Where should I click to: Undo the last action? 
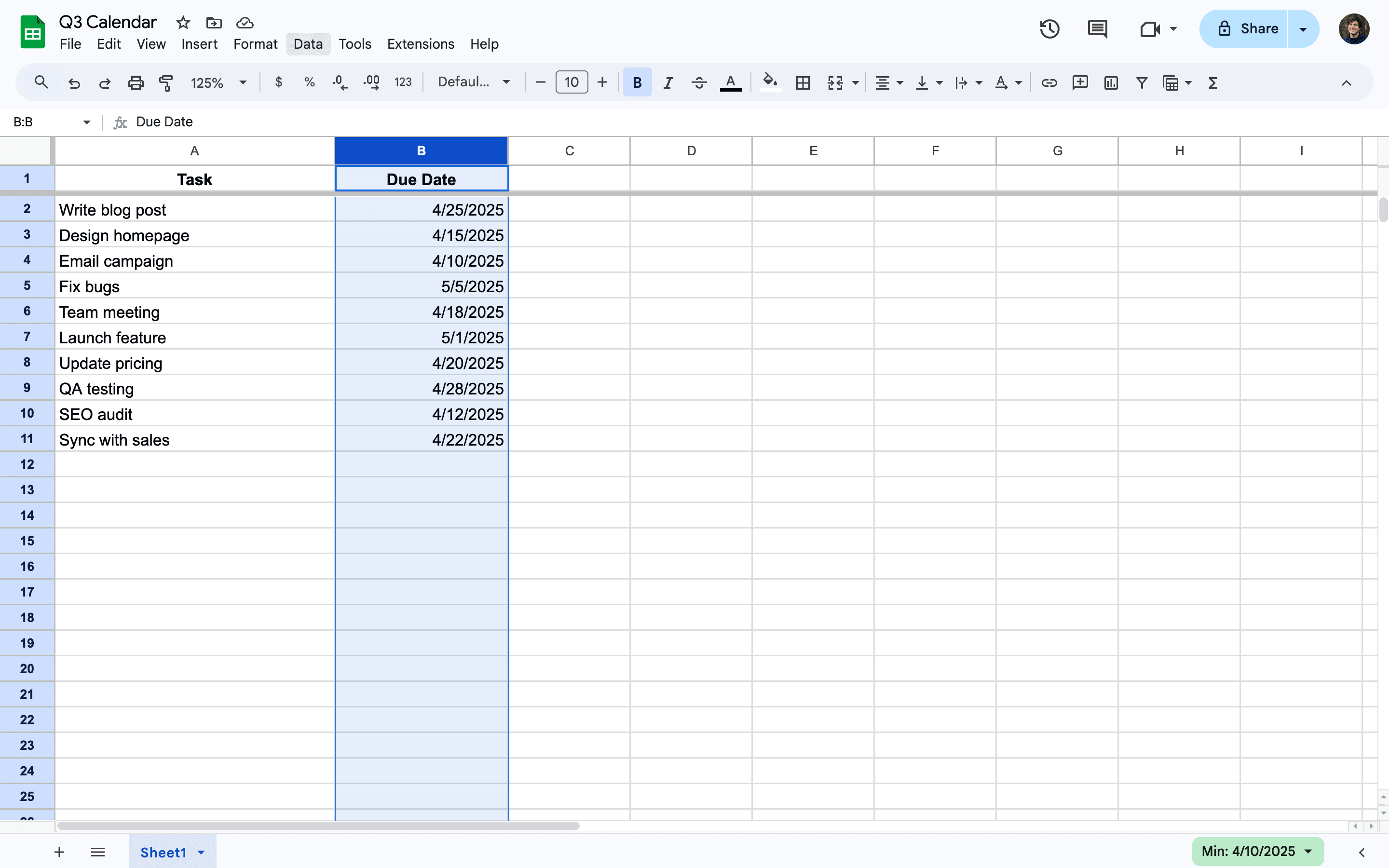click(x=74, y=83)
